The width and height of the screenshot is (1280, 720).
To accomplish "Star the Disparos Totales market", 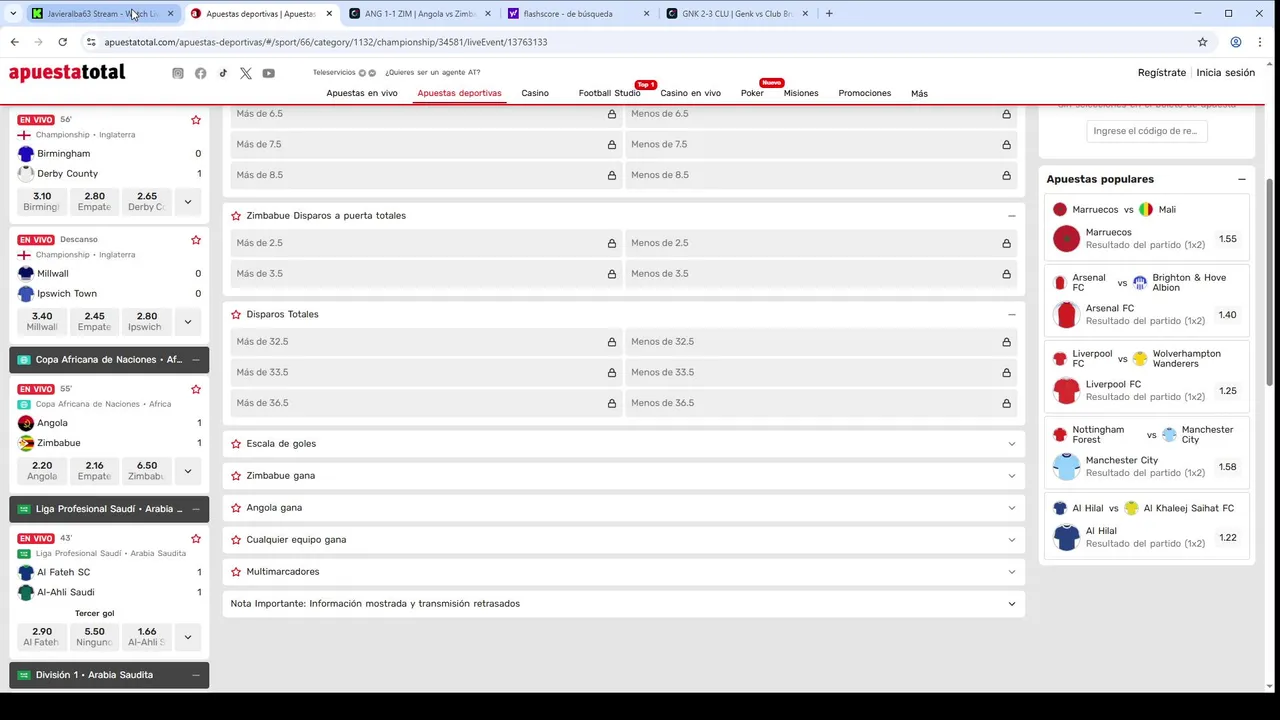I will click(236, 314).
